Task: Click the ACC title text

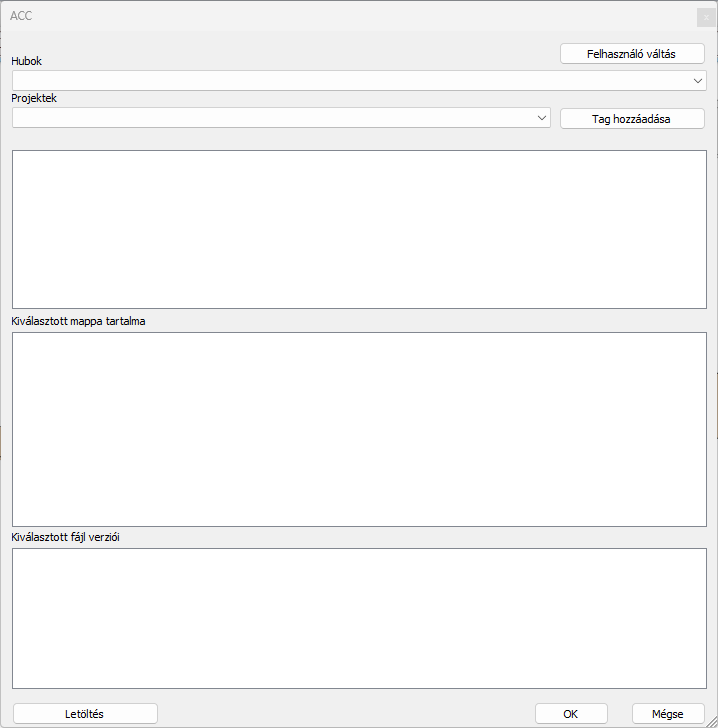Action: click(21, 17)
